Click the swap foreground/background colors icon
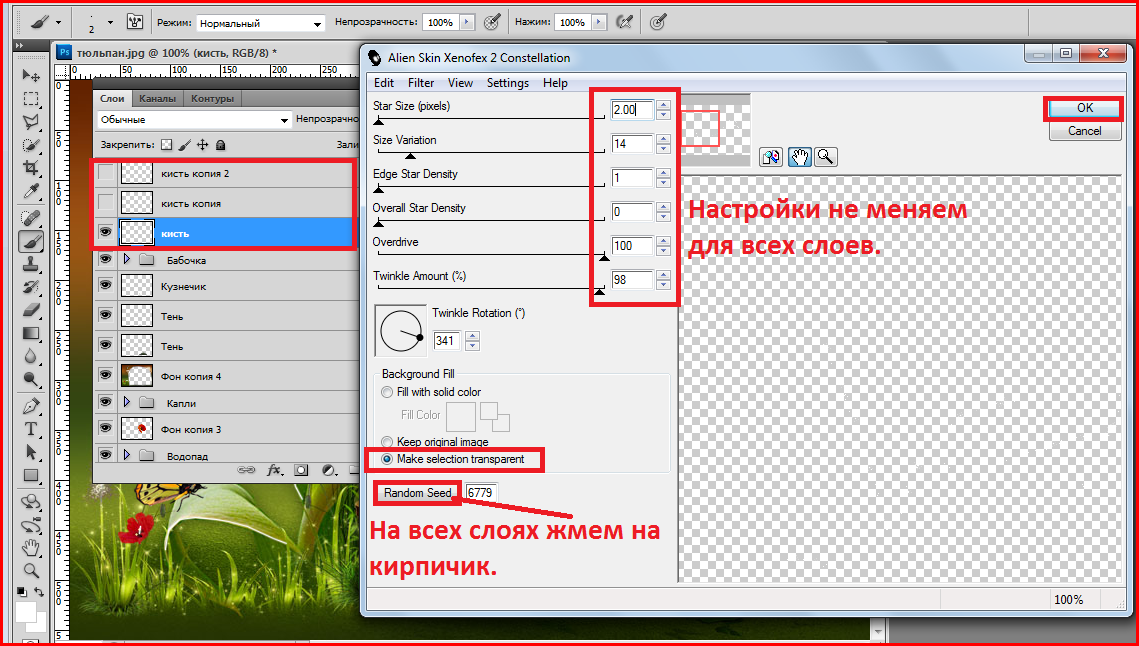The image size is (1139, 646). [x=38, y=592]
